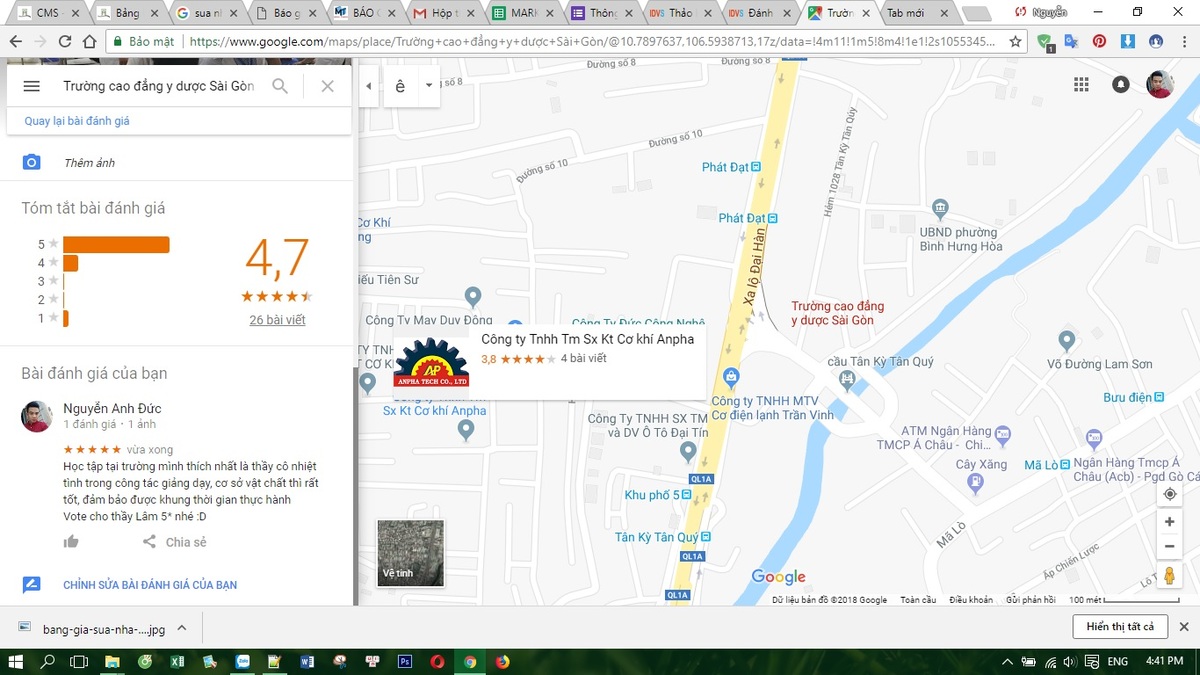Switch to the Thông forms tab
Image resolution: width=1200 pixels, height=675 pixels.
(x=604, y=13)
